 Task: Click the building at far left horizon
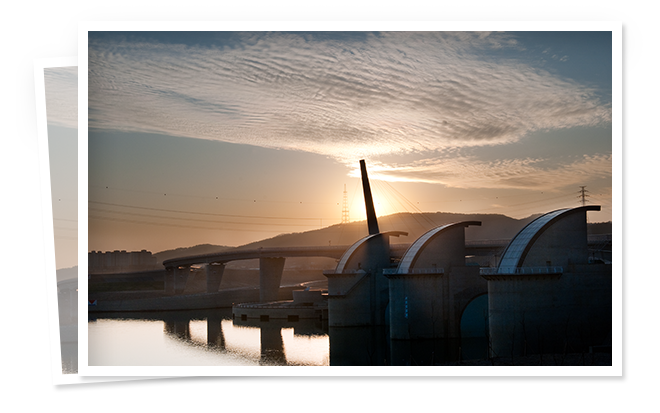122,262
